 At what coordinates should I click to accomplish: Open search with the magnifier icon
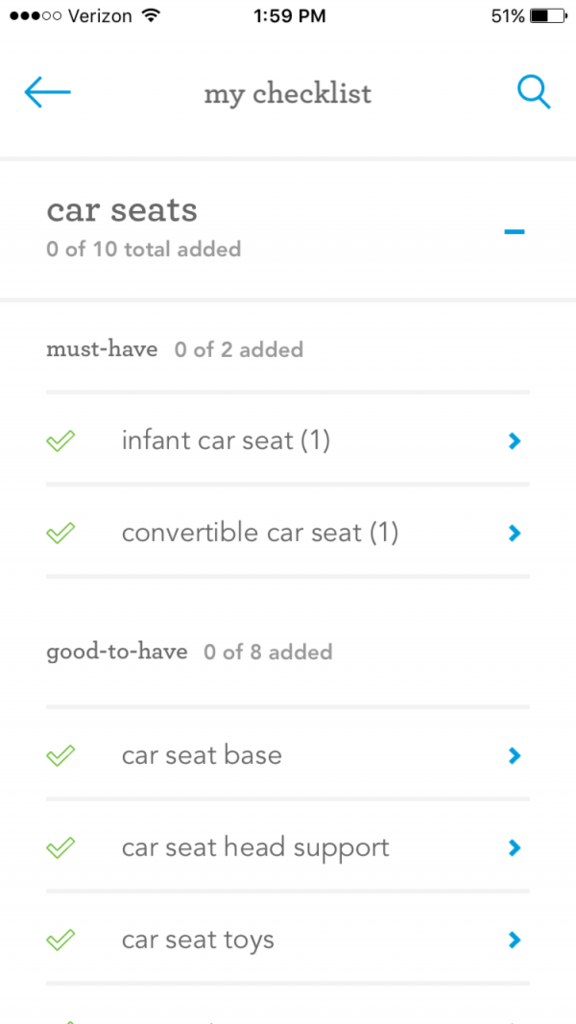(534, 93)
